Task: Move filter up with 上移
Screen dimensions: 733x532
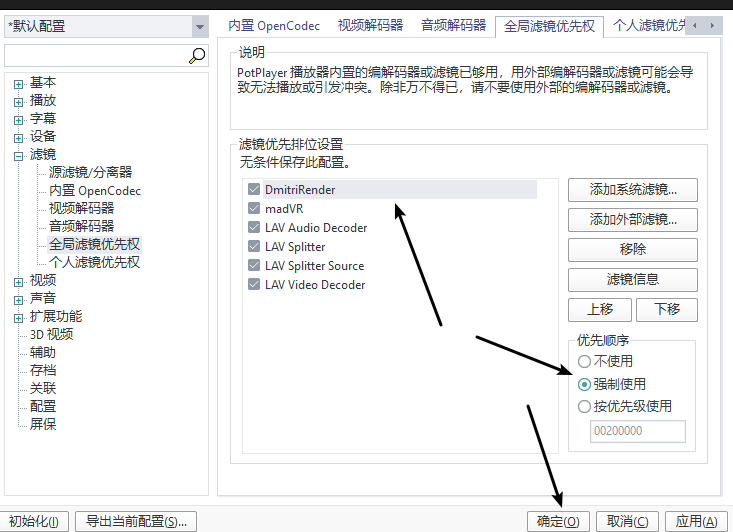Action: point(600,310)
